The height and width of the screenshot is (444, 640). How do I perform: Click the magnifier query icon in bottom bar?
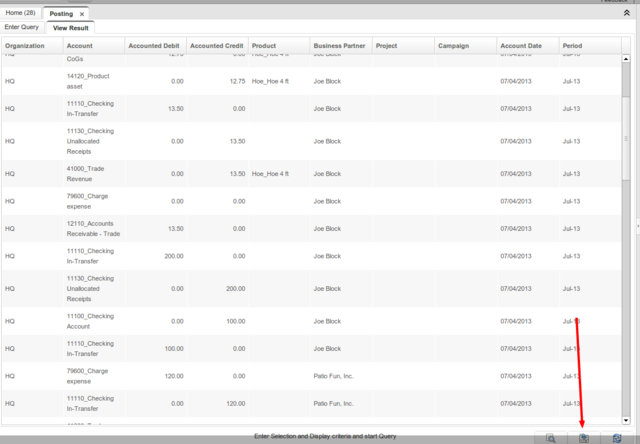[x=551, y=438]
